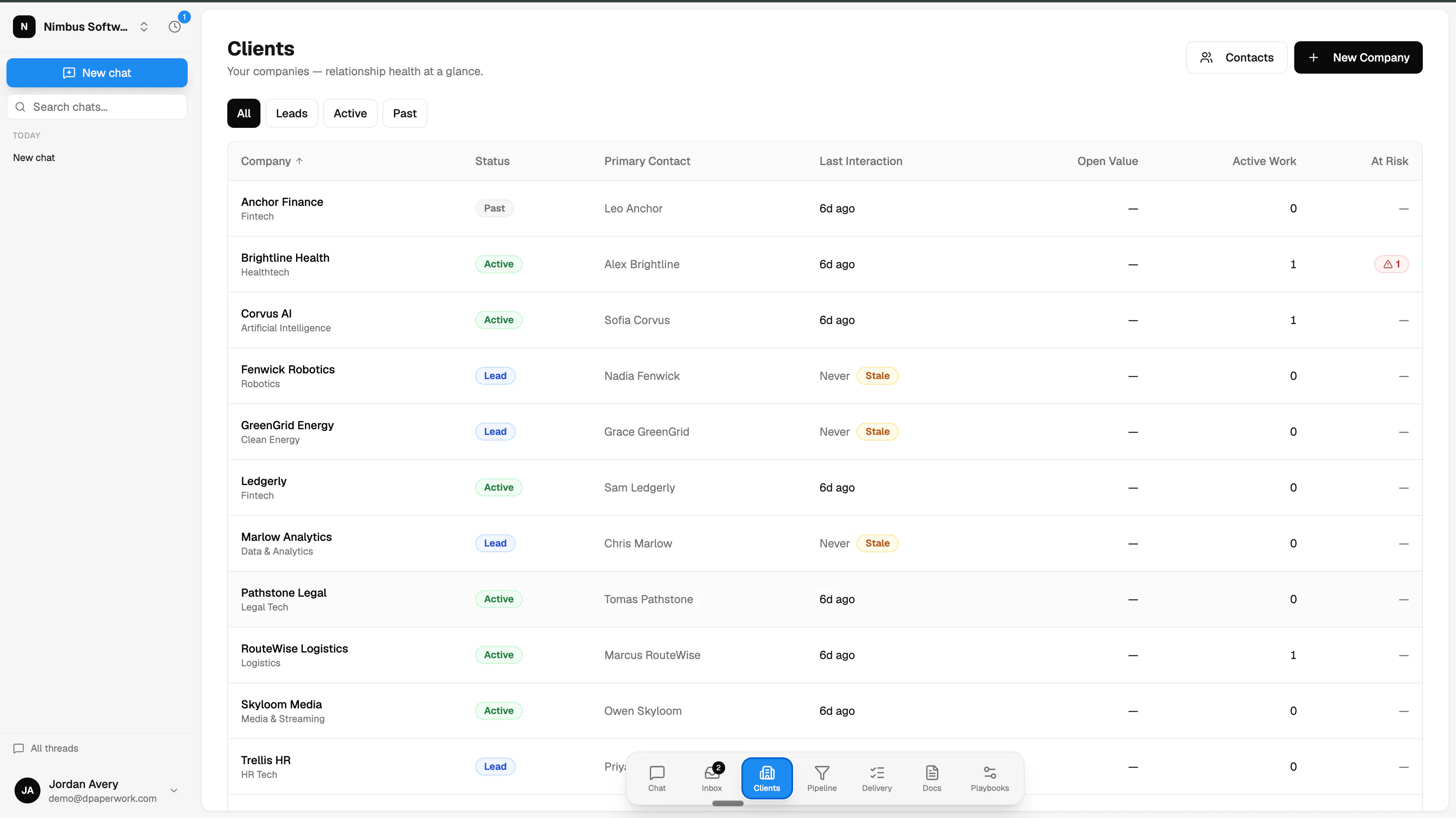Open Fenwick Robotics company row
This screenshot has height=818, width=1456.
pyautogui.click(x=825, y=376)
